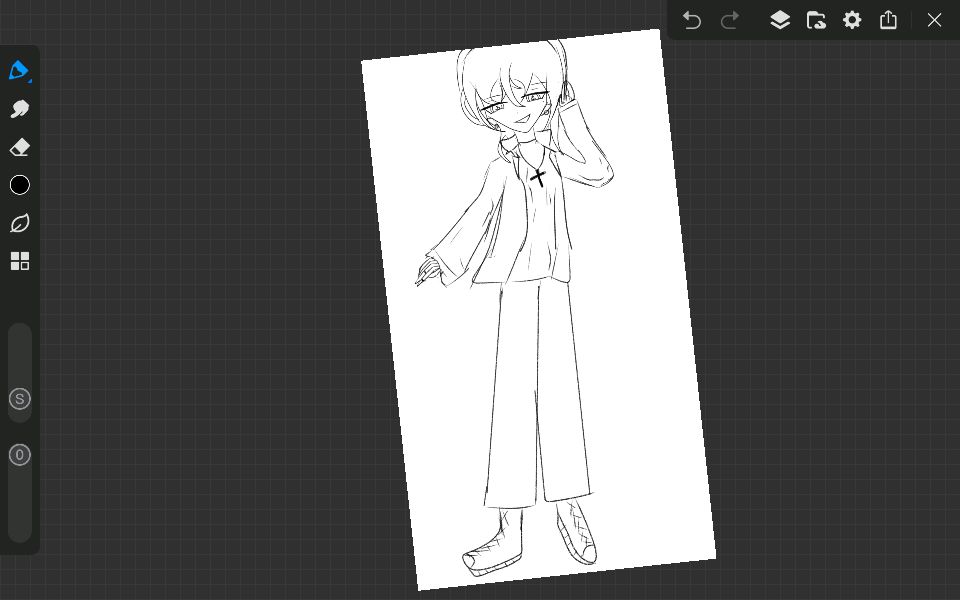Viewport: 960px width, 600px height.
Task: Select the blue pen drawing tool
Action: pyautogui.click(x=18, y=70)
